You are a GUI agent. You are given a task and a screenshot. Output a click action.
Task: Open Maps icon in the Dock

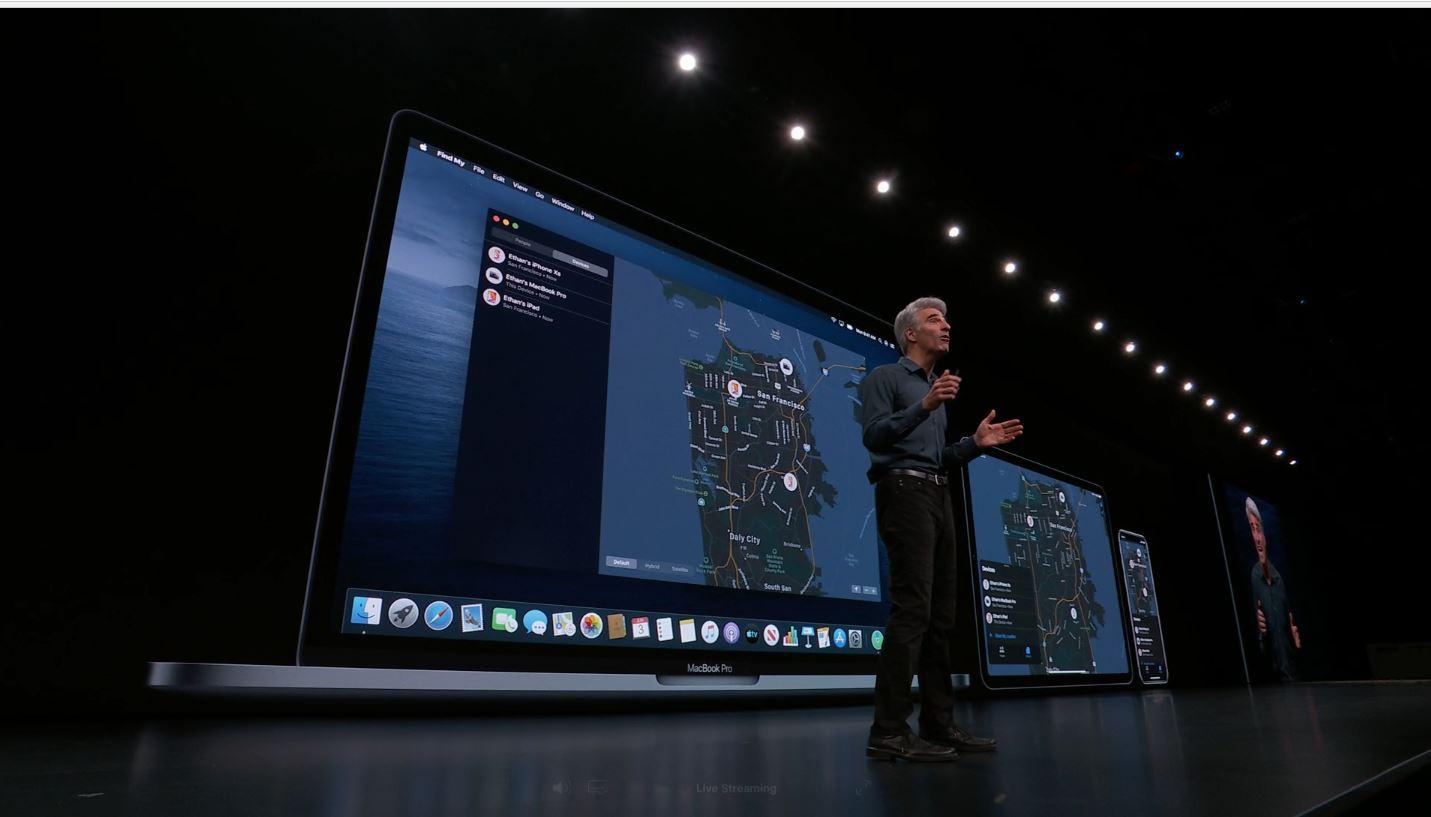[564, 624]
